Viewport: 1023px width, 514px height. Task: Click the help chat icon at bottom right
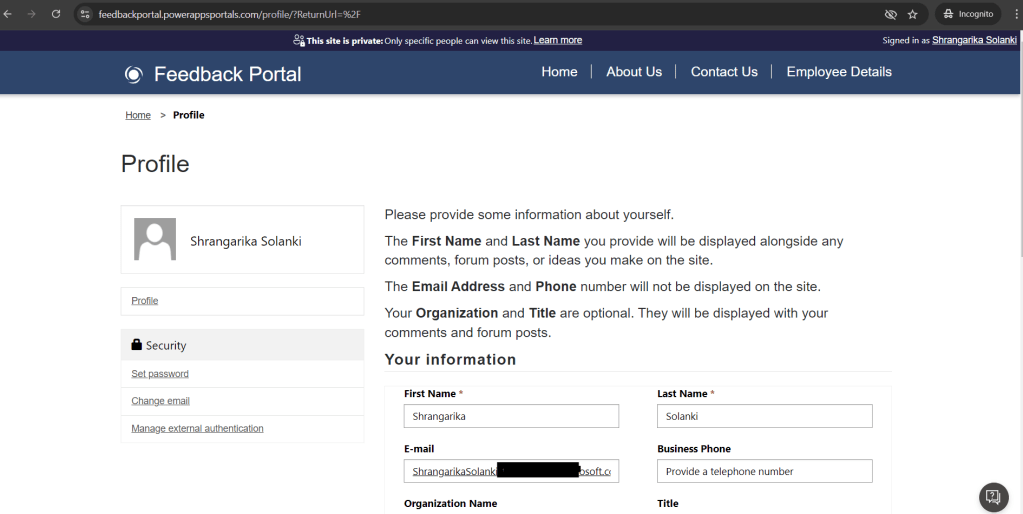(x=992, y=496)
